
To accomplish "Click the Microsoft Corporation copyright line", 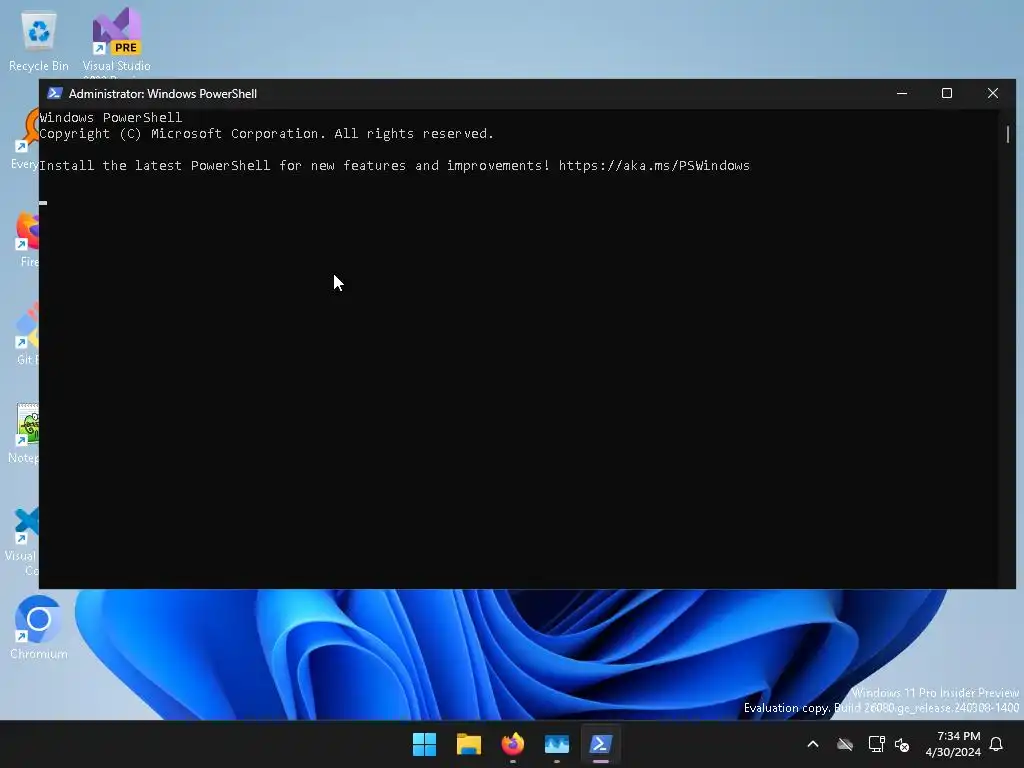I will tap(266, 133).
